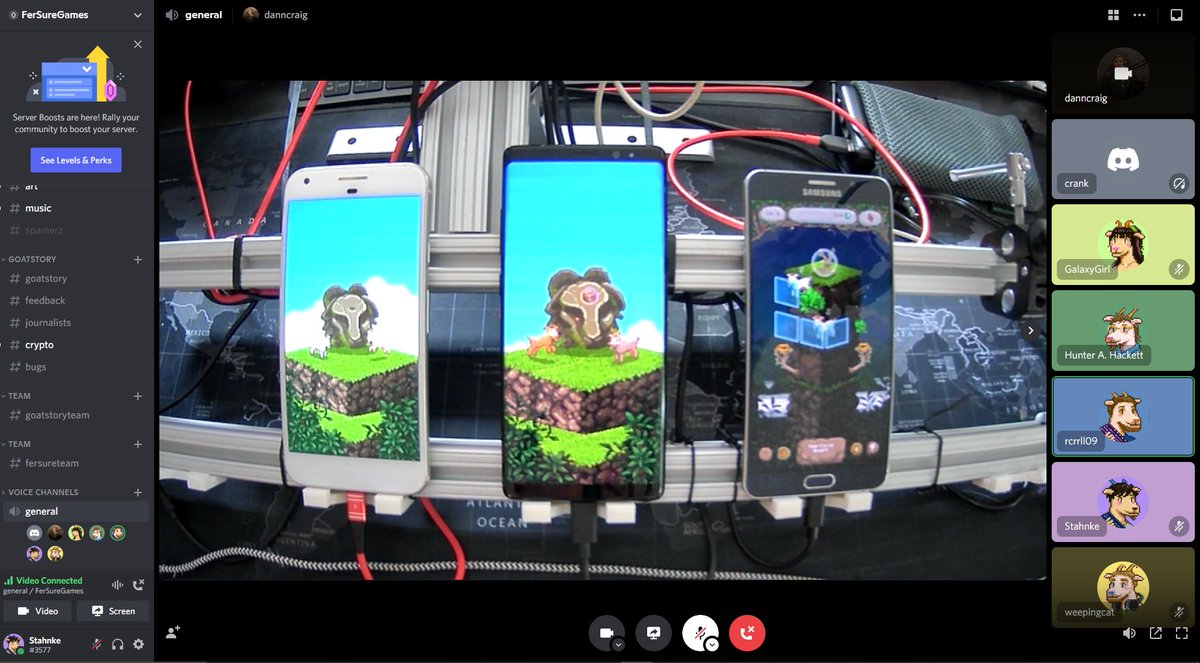The image size is (1200, 663).
Task: Toggle camera in the call controls
Action: pos(606,632)
